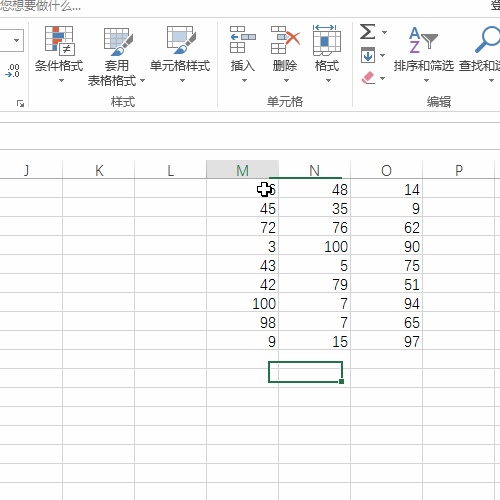Select cell with value 42
The height and width of the screenshot is (500, 500).
(242, 284)
